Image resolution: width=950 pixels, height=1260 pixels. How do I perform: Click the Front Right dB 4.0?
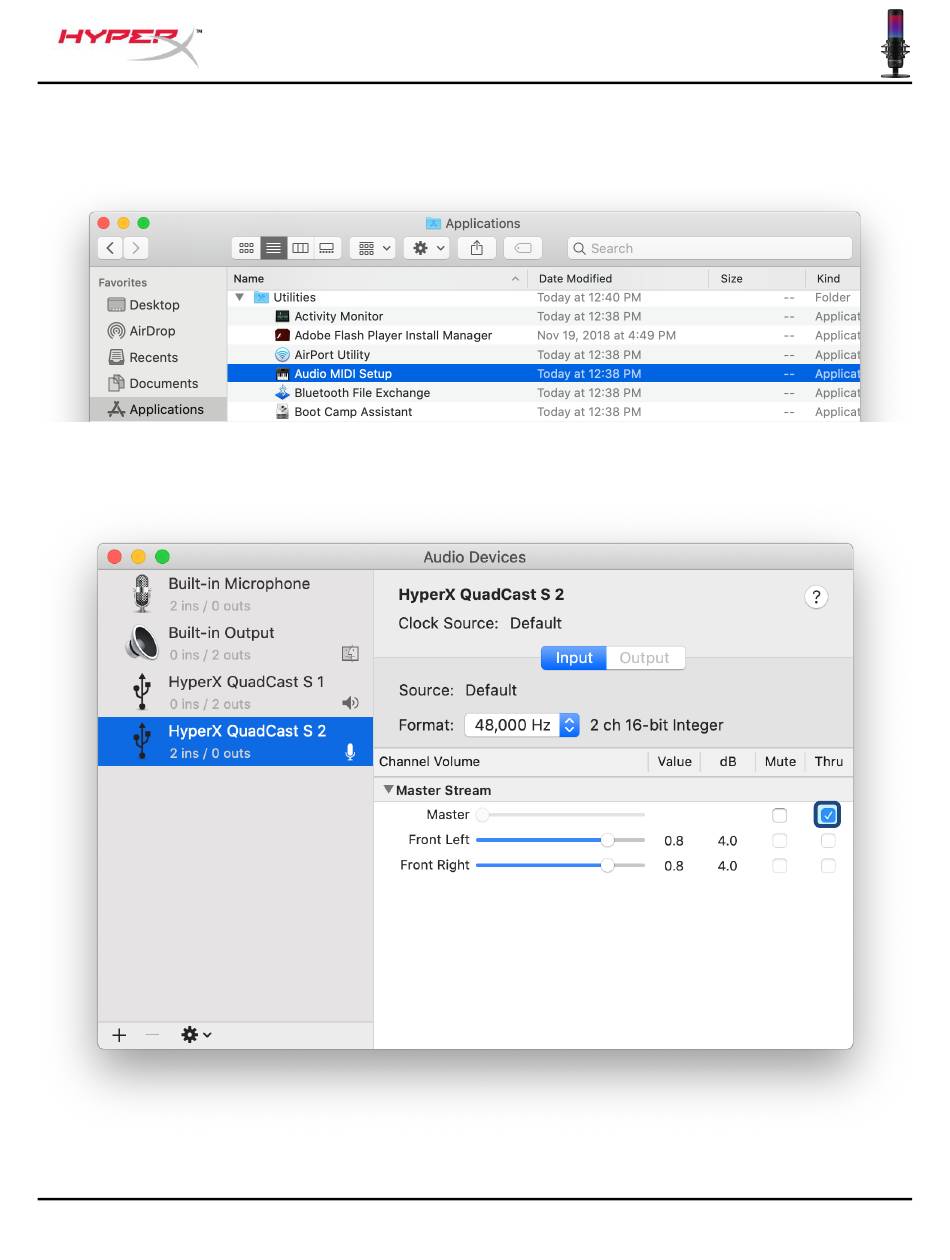pos(727,865)
